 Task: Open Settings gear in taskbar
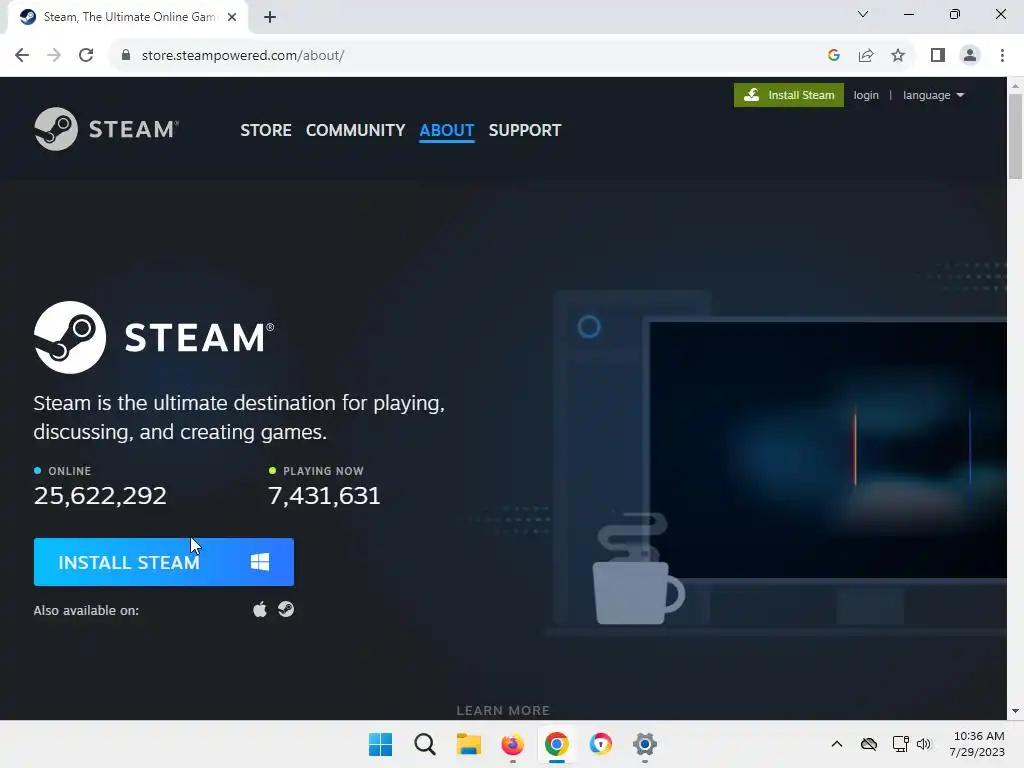pyautogui.click(x=645, y=744)
